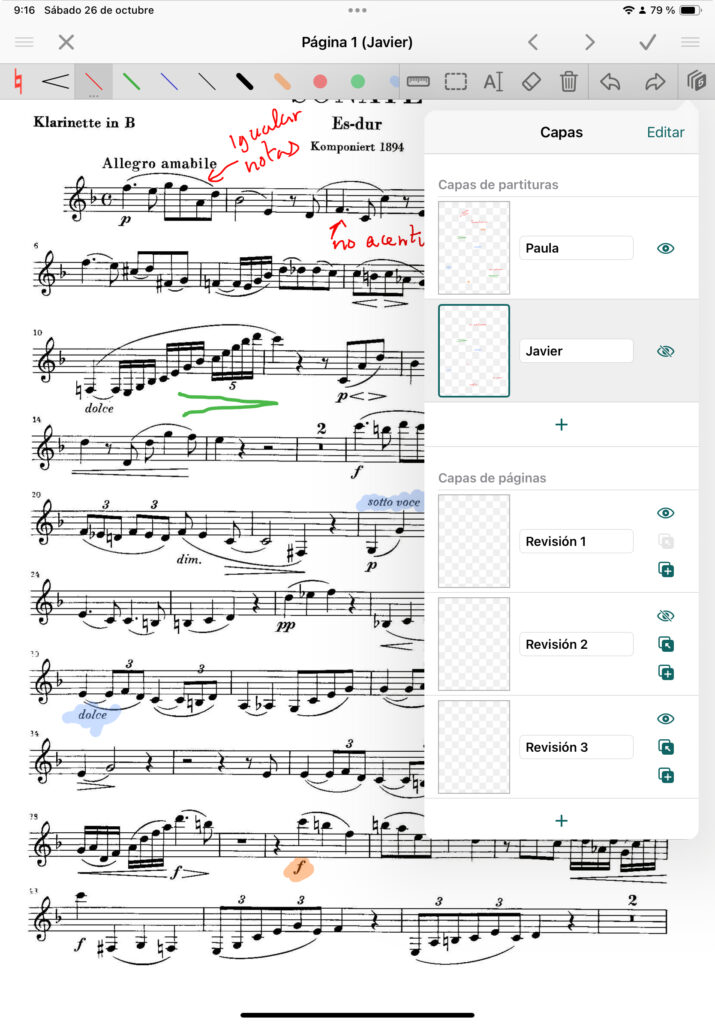Show the Revisión 2 page layer
This screenshot has width=715, height=1024.
coord(665,616)
